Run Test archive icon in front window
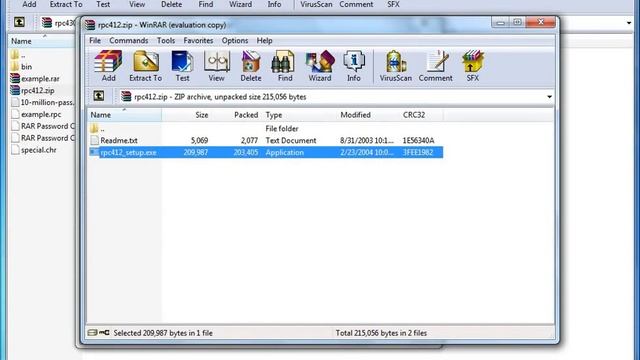Screen dimensions: 640x360 [182, 66]
